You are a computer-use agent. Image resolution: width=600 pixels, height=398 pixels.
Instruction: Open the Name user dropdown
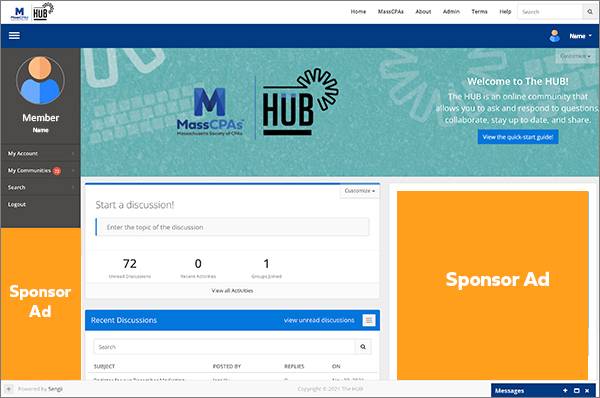pos(580,36)
